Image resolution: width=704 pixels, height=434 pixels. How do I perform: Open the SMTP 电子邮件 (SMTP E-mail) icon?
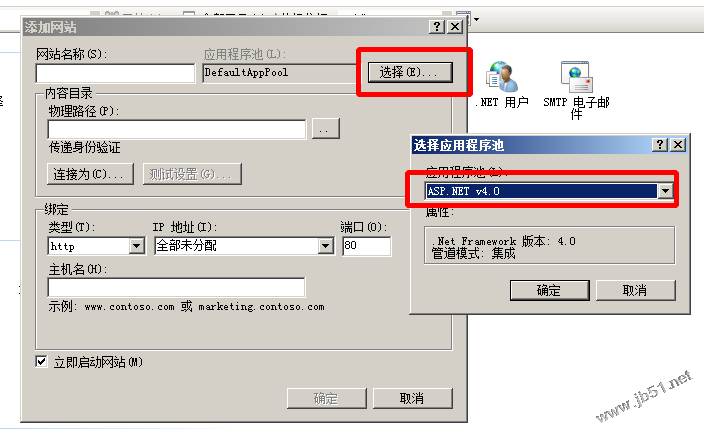coord(576,90)
